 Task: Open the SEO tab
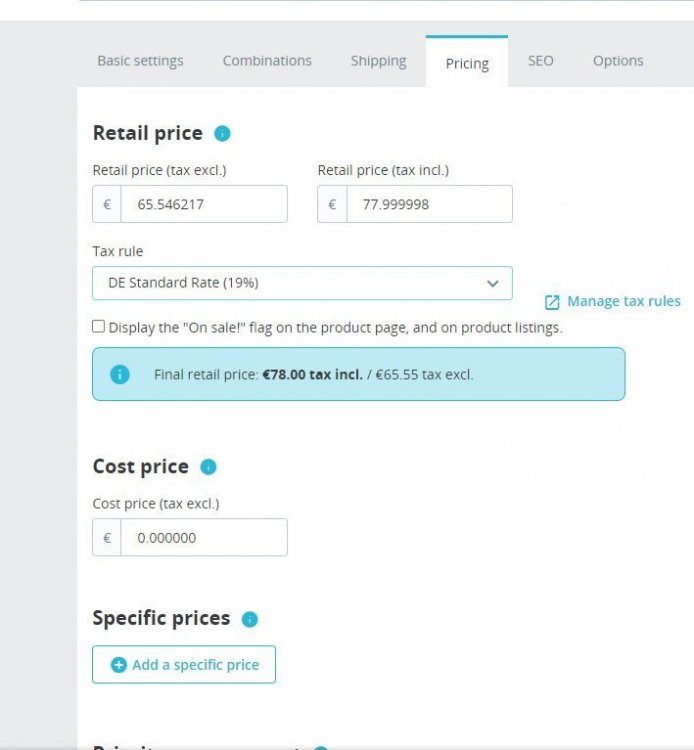point(540,61)
